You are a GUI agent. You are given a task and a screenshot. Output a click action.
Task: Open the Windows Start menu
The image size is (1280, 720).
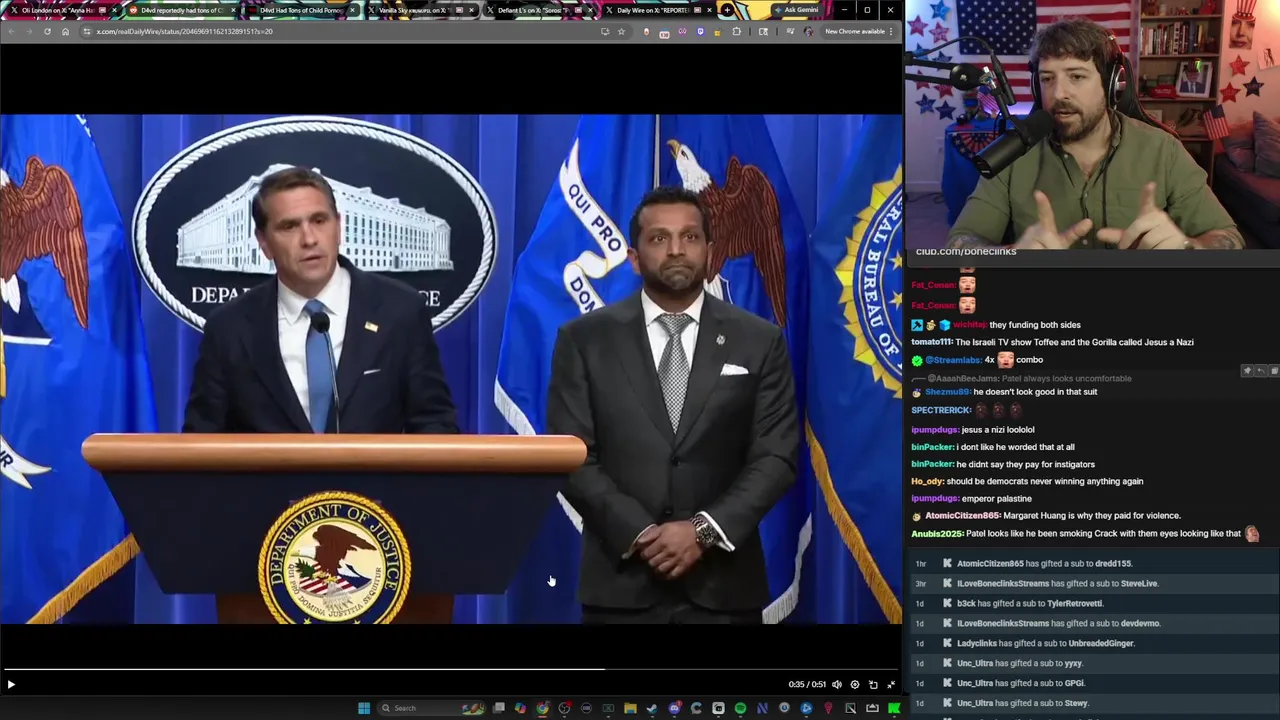(364, 708)
